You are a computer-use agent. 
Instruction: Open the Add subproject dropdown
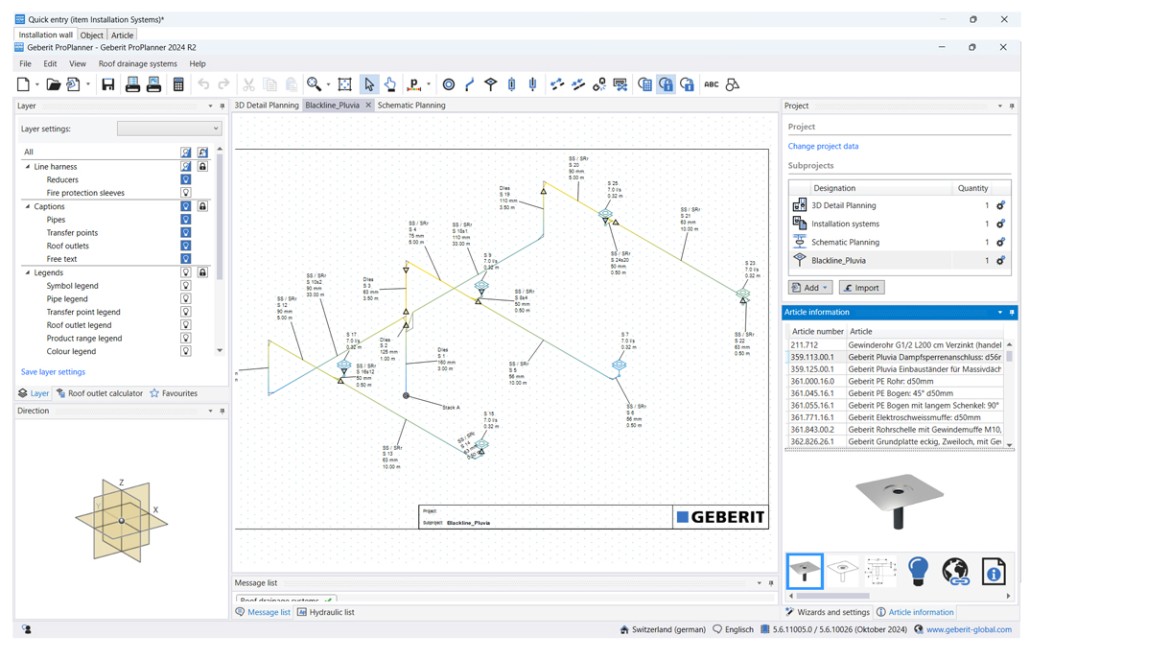(810, 288)
